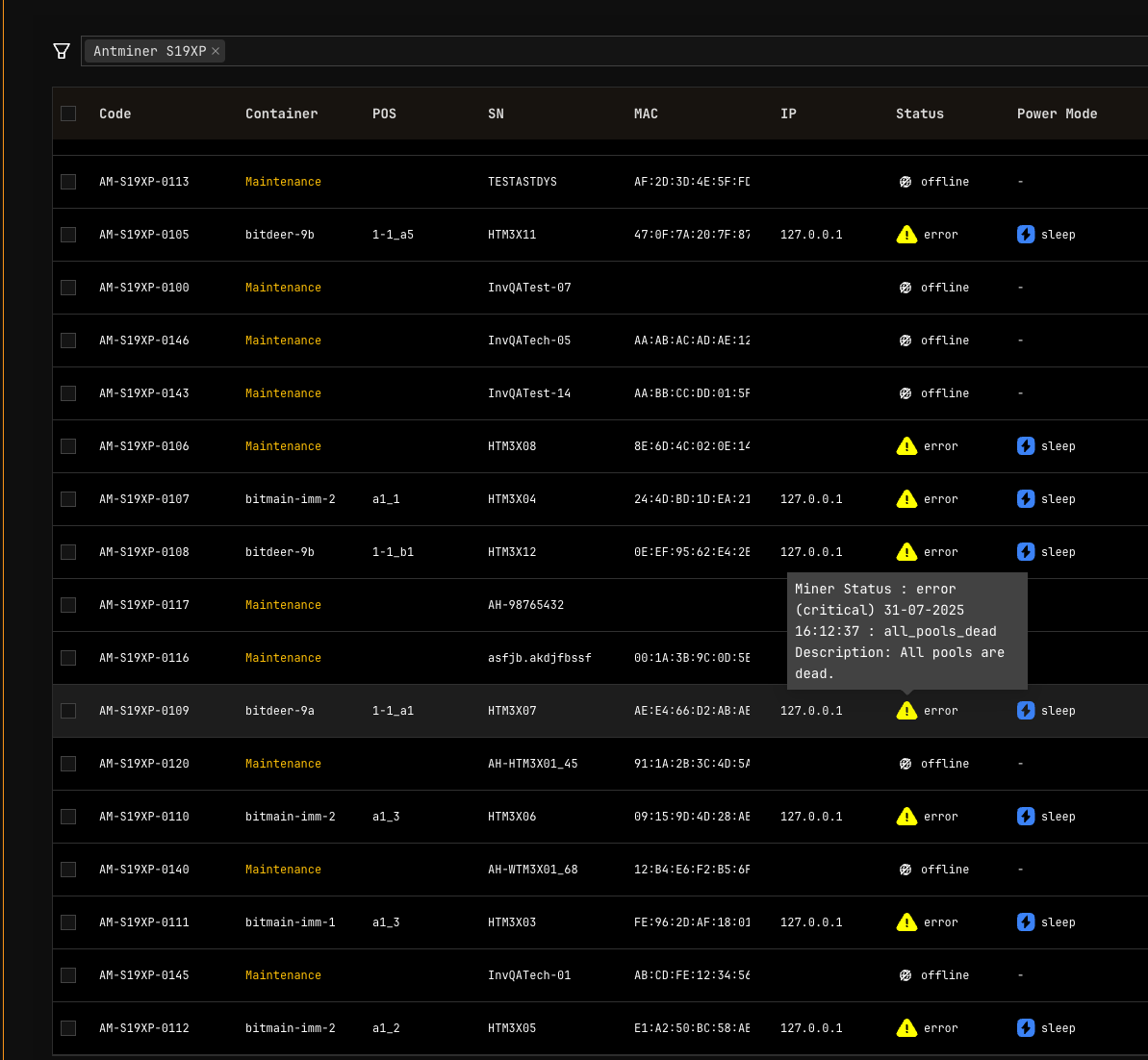
Task: Open the Maintenance link for AM-S19XP-0113
Action: click(x=283, y=181)
